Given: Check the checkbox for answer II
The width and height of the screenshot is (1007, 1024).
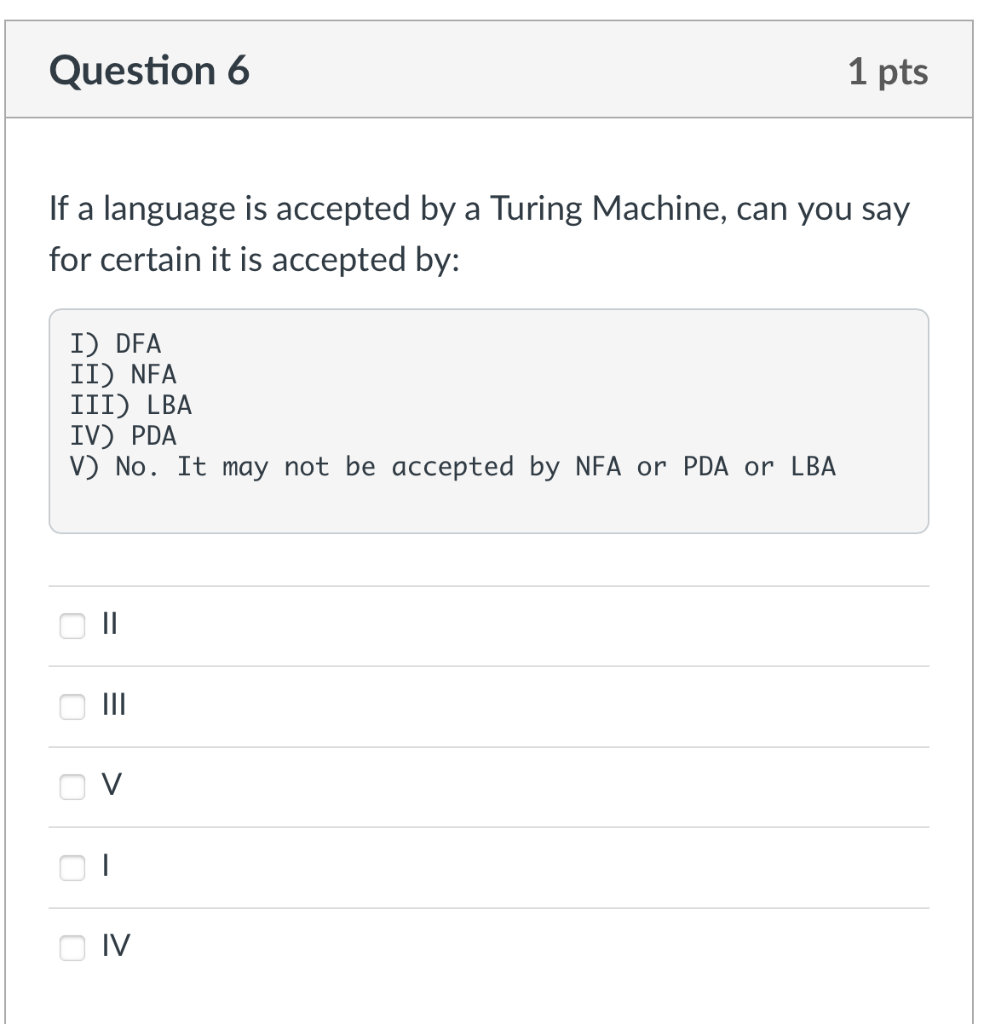Looking at the screenshot, I should 71,624.
